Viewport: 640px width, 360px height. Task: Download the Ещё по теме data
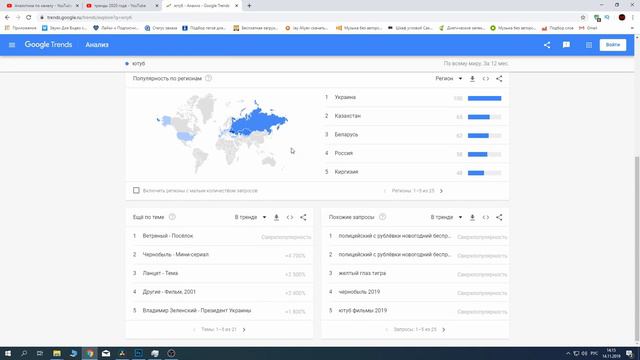point(276,218)
